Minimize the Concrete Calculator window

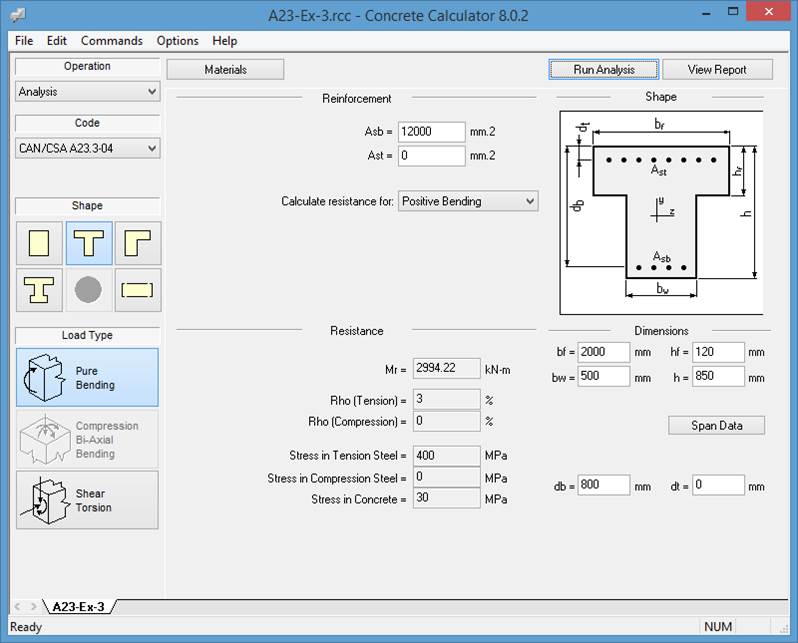[x=705, y=13]
